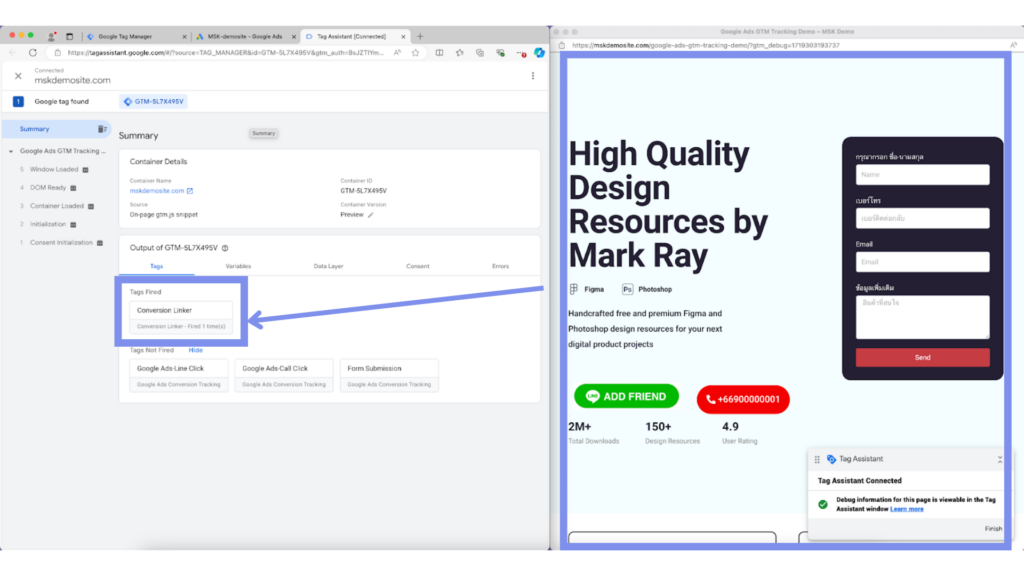The image size is (1024, 576).
Task: Select the DOM Ready event
Action: click(48, 188)
